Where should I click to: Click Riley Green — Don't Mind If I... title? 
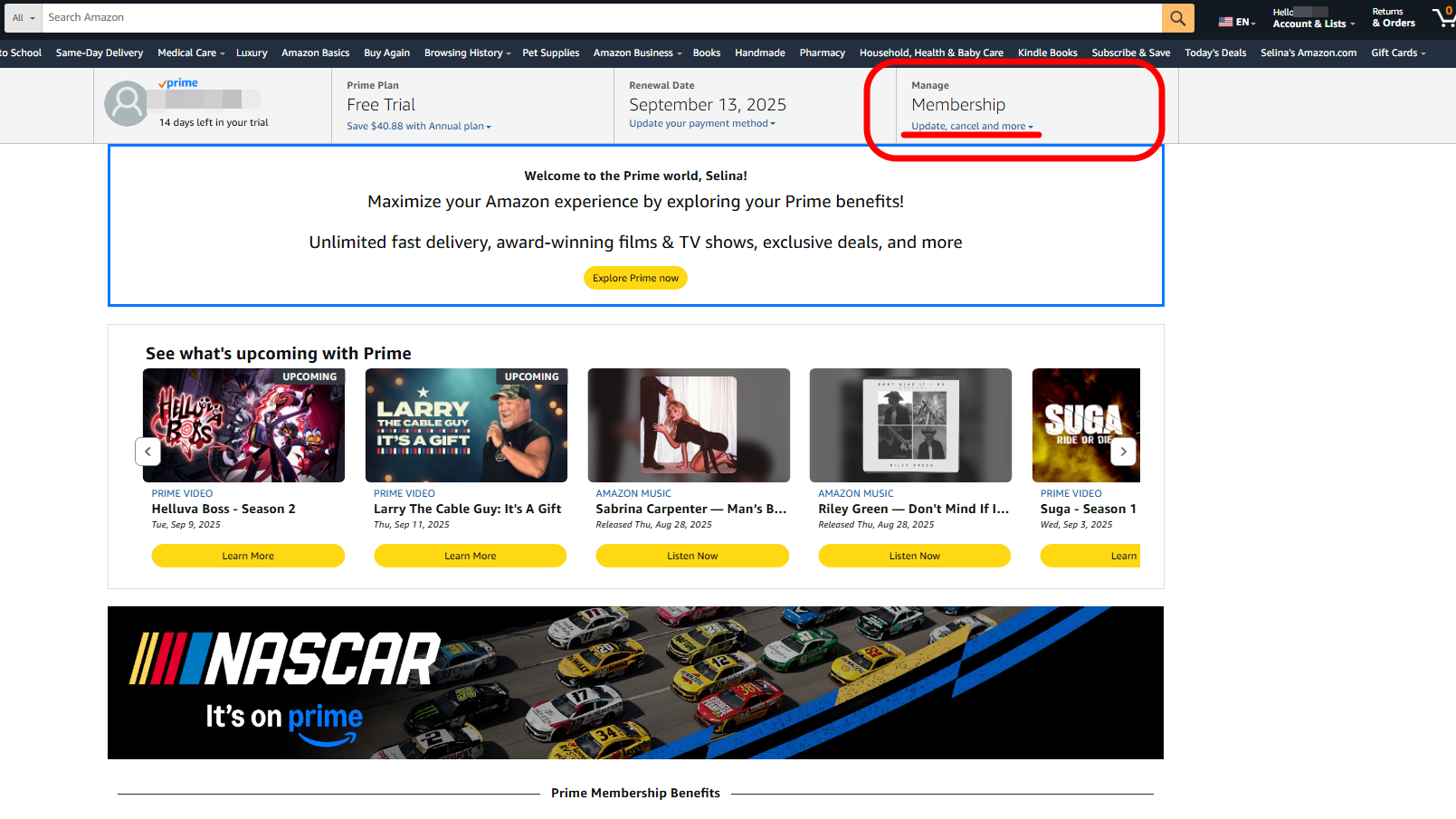tap(914, 509)
